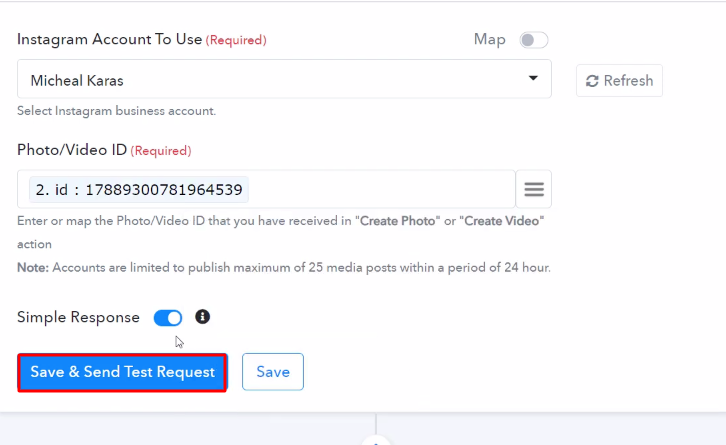Click Save & Send Test Request
Viewport: 726px width, 445px height.
pos(122,372)
